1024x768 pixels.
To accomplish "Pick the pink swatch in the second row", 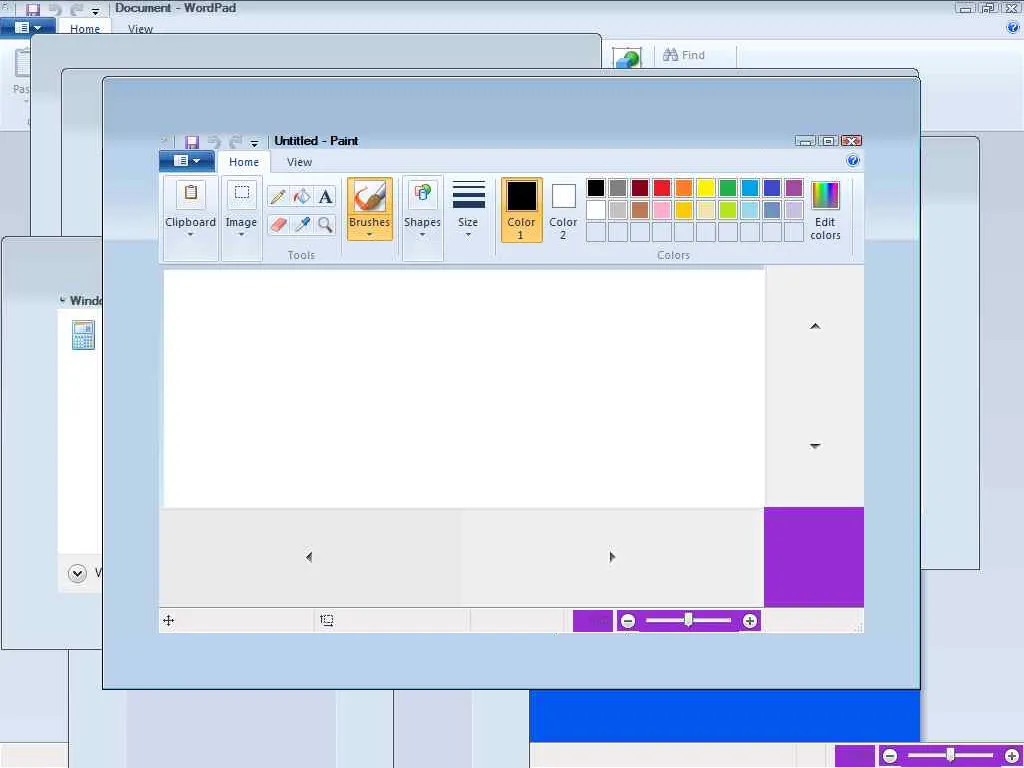I will [x=662, y=210].
